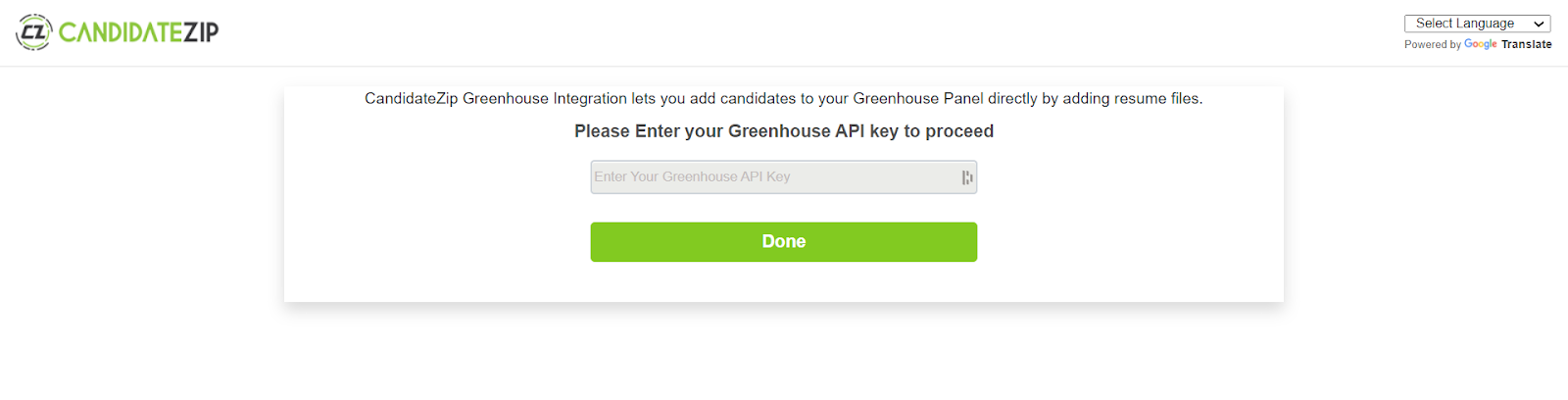Viewport: 1568px width, 400px height.
Task: Click 'Select Language' text inside the combo box
Action: click(1464, 24)
